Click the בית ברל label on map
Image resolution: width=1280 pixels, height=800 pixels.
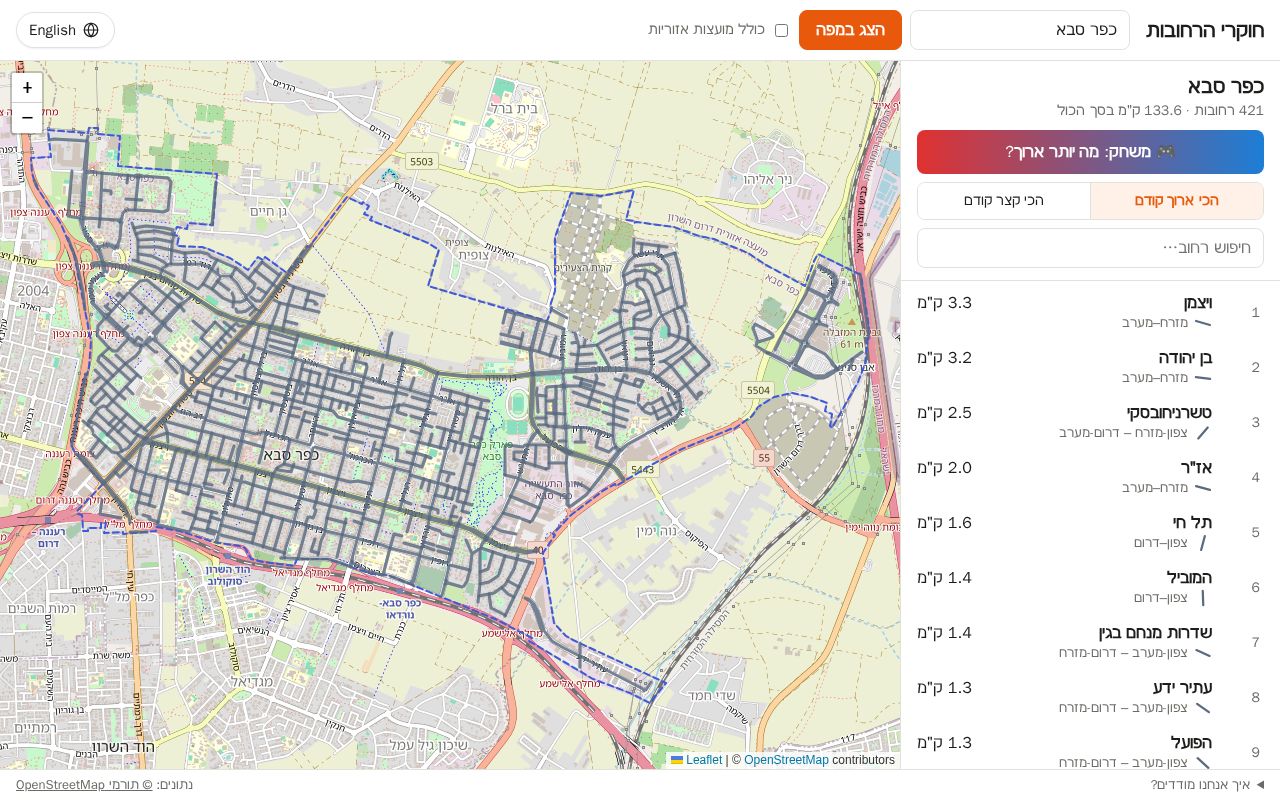pyautogui.click(x=514, y=108)
